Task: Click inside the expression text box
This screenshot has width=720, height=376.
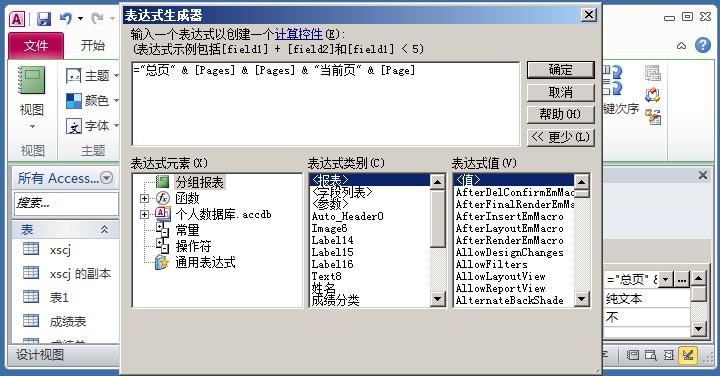Action: (326, 104)
